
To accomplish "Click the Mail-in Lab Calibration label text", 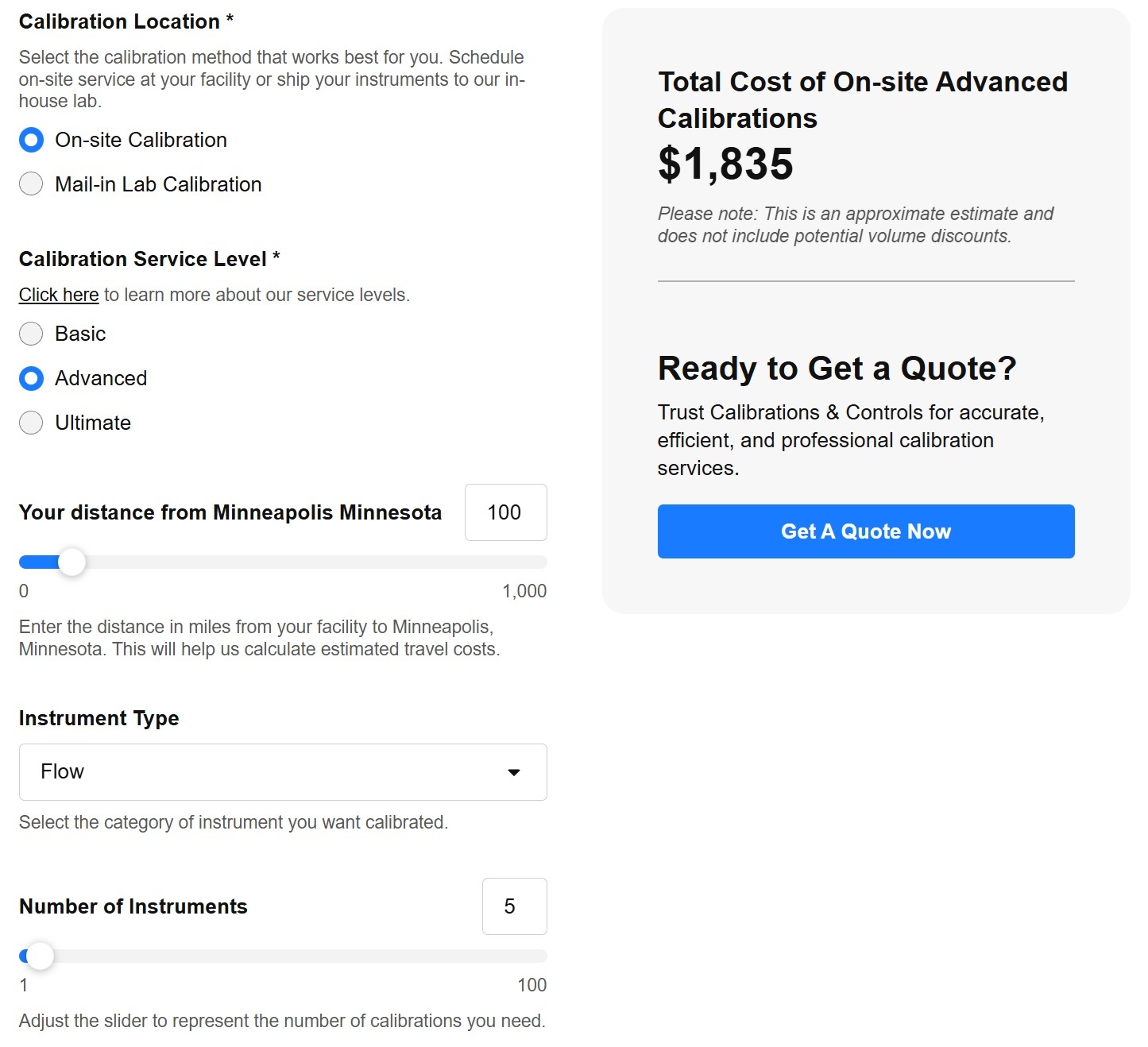I will pyautogui.click(x=158, y=184).
